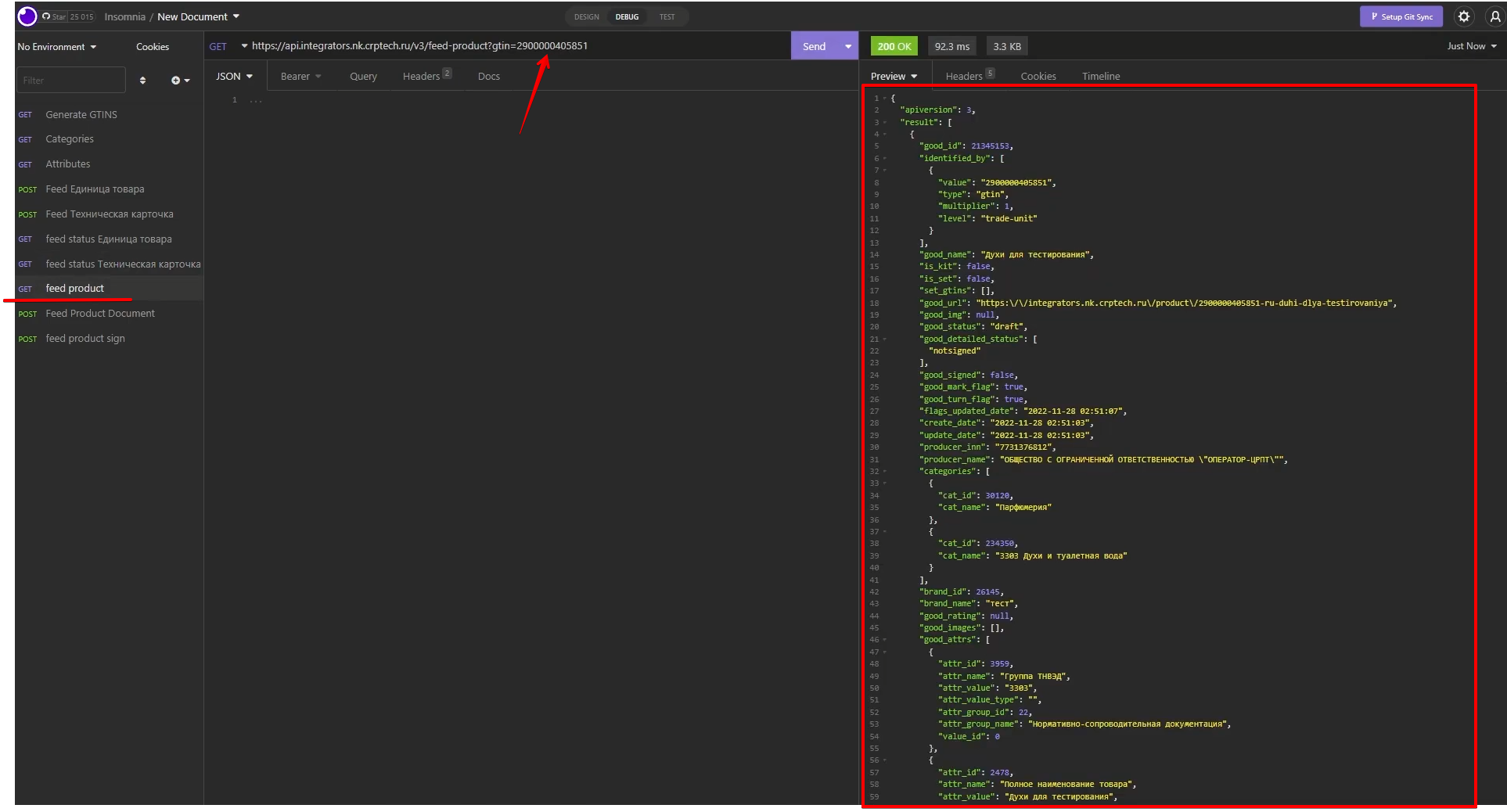Click the Send button

click(x=815, y=46)
